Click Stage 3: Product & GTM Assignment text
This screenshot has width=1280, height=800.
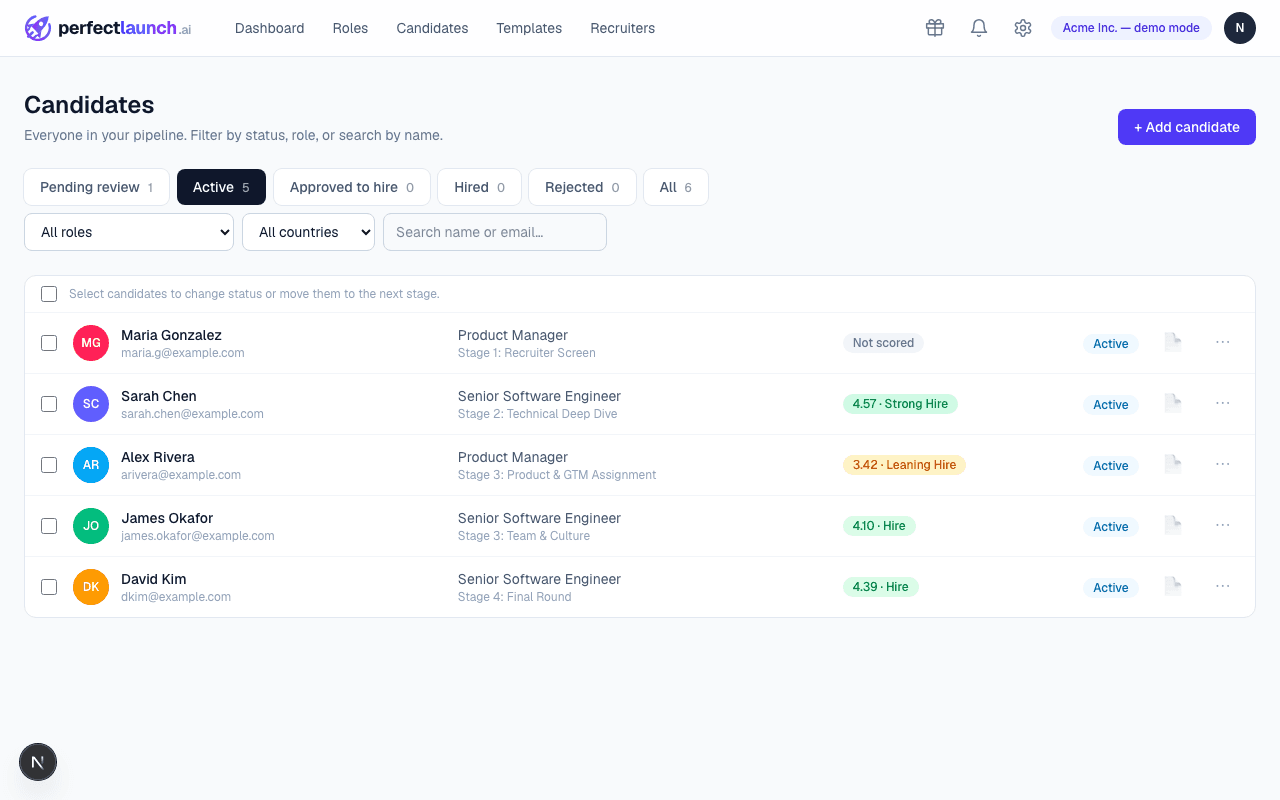click(557, 475)
